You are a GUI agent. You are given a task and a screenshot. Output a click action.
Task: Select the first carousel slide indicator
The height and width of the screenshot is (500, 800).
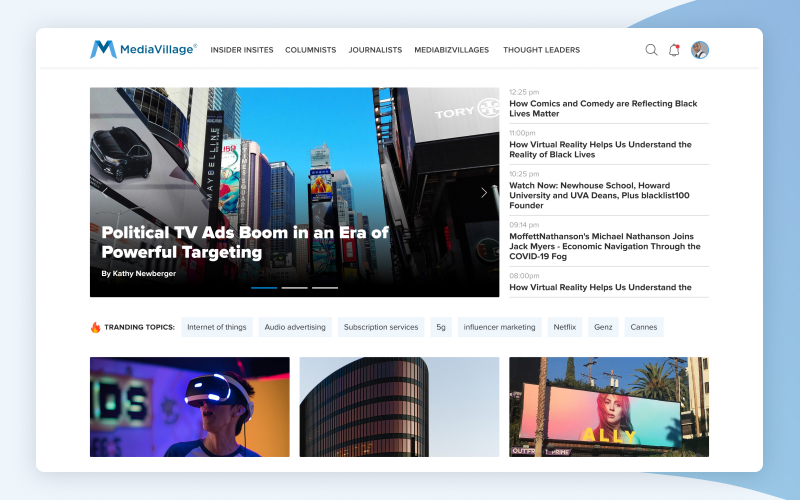click(264, 288)
